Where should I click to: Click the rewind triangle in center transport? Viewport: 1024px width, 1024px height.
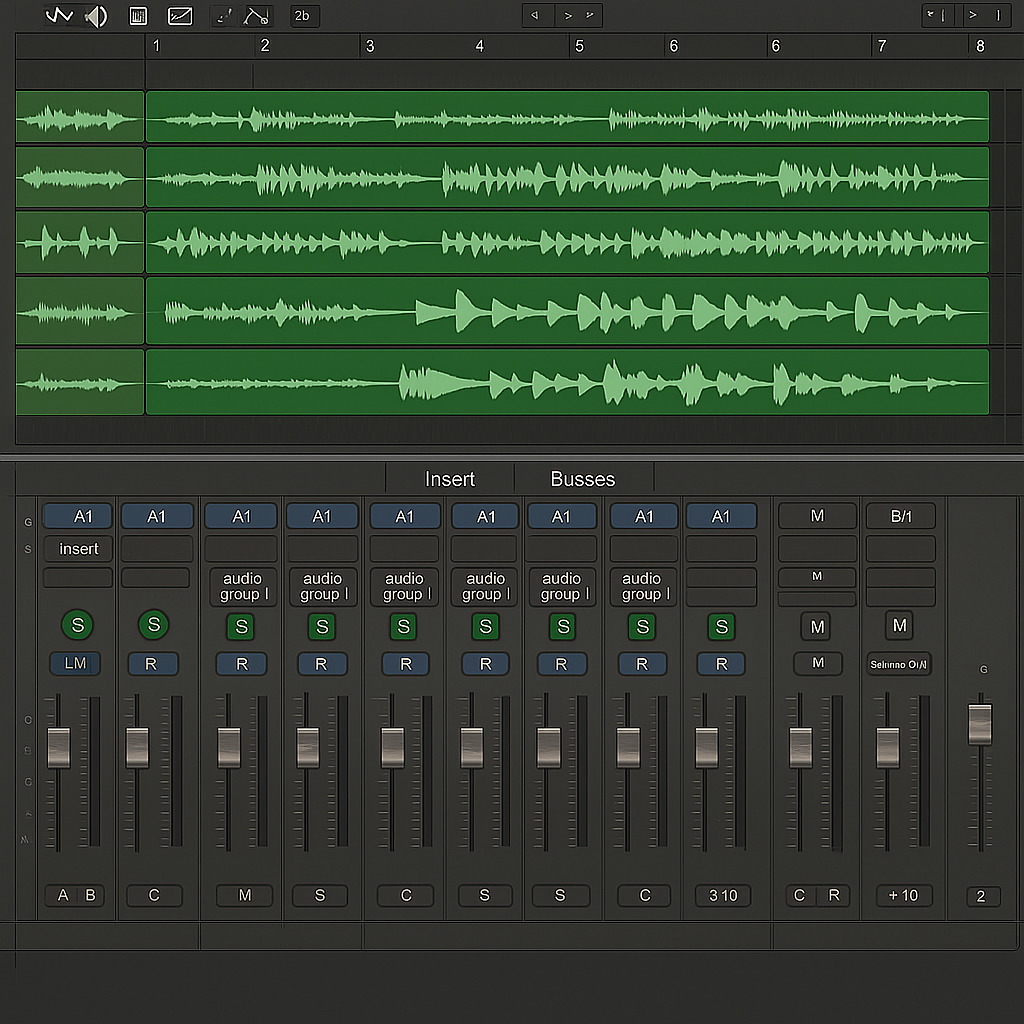coord(535,15)
